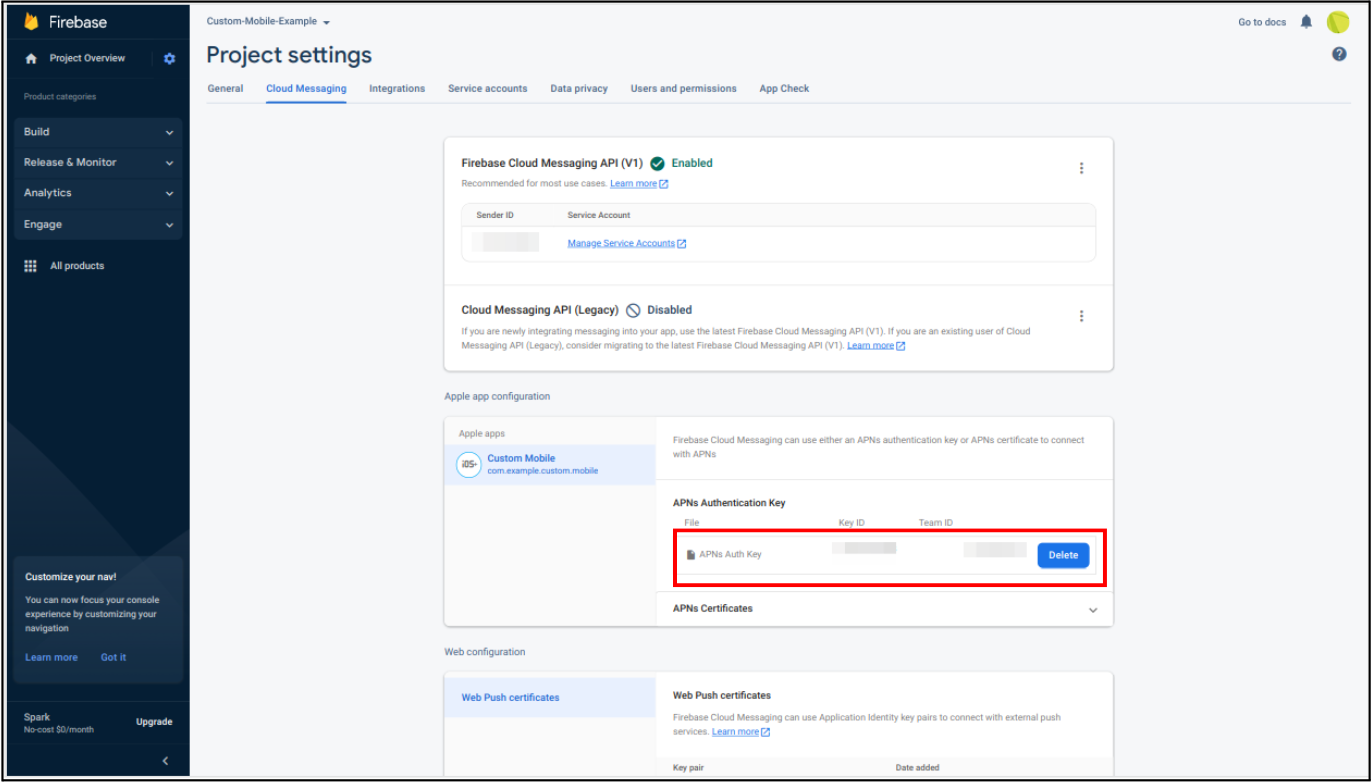Click Go to docs

[1262, 22]
